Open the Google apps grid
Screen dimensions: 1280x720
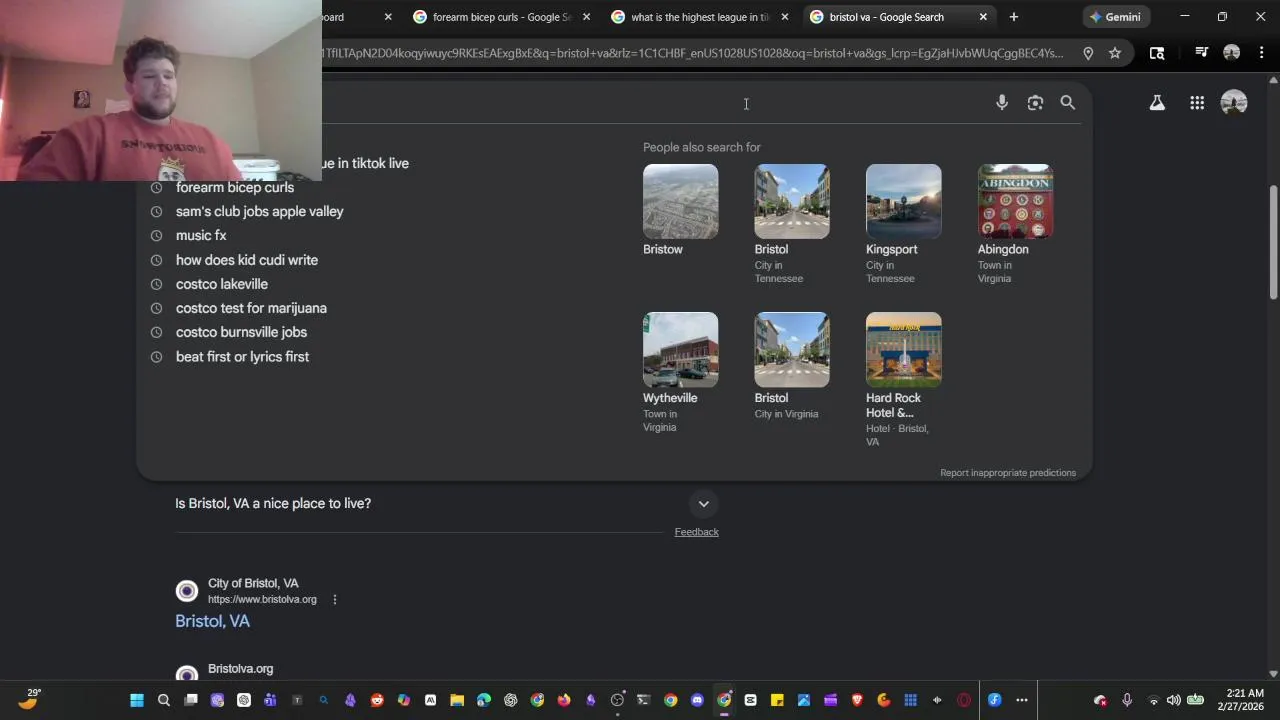[1197, 103]
